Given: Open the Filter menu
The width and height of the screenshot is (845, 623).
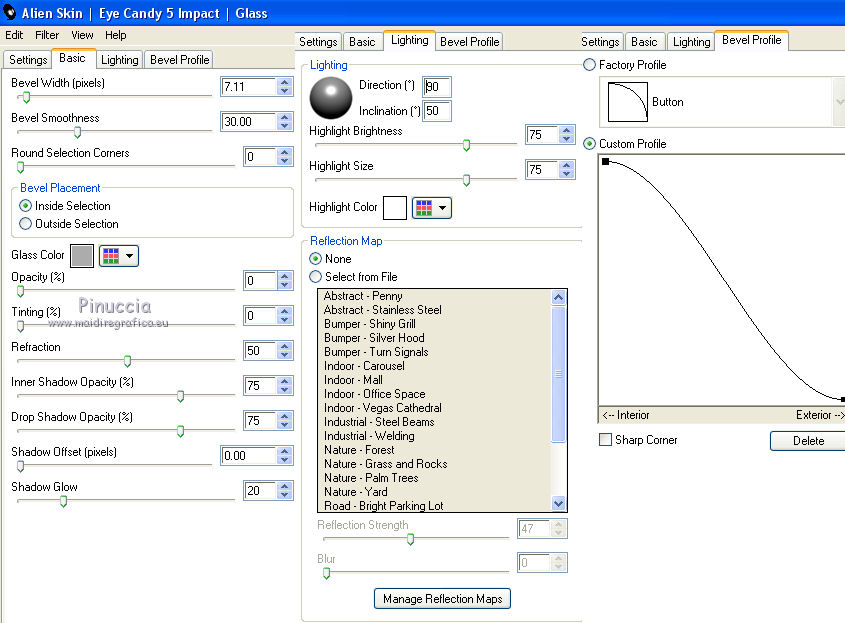Looking at the screenshot, I should tap(47, 35).
